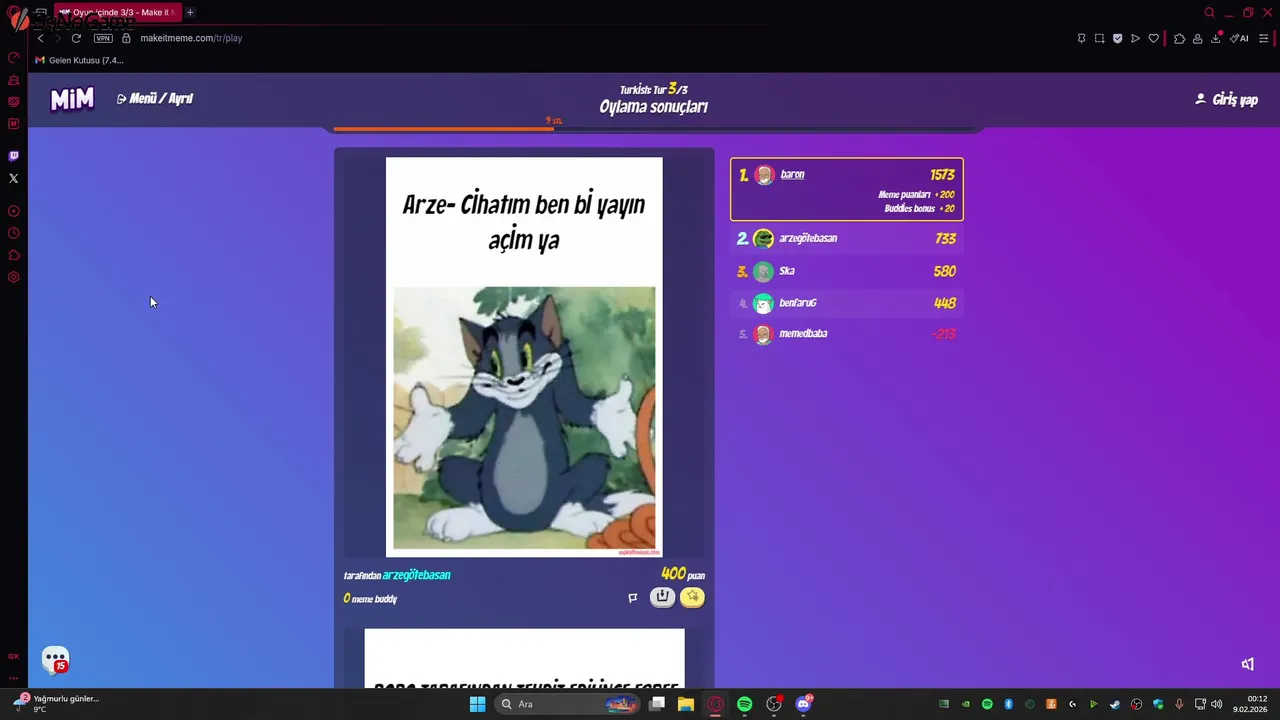The height and width of the screenshot is (720, 1280).
Task: Open File Explorer from taskbar
Action: click(686, 704)
